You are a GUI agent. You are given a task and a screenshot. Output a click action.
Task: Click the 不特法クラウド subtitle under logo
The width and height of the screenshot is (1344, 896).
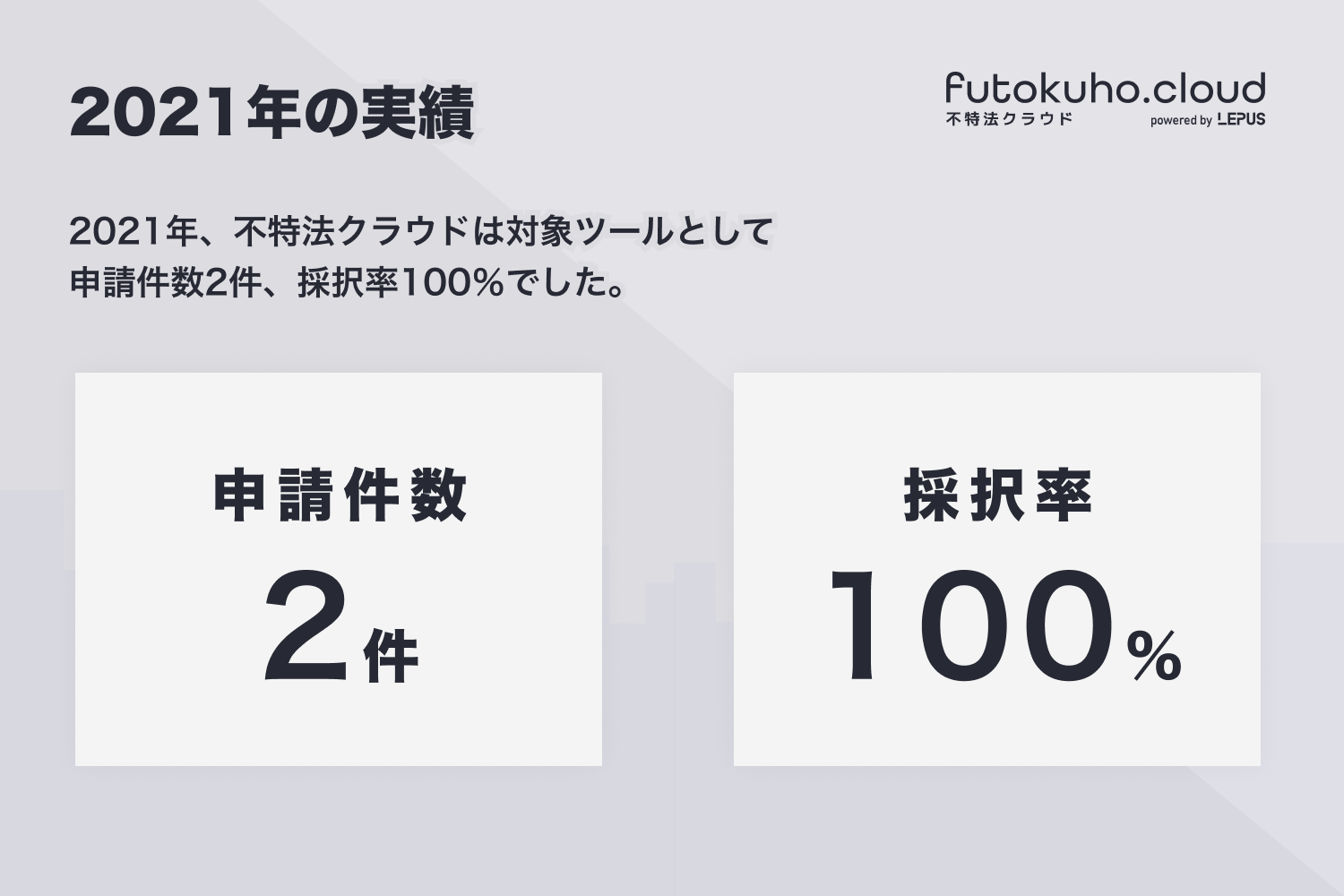pos(1009,119)
